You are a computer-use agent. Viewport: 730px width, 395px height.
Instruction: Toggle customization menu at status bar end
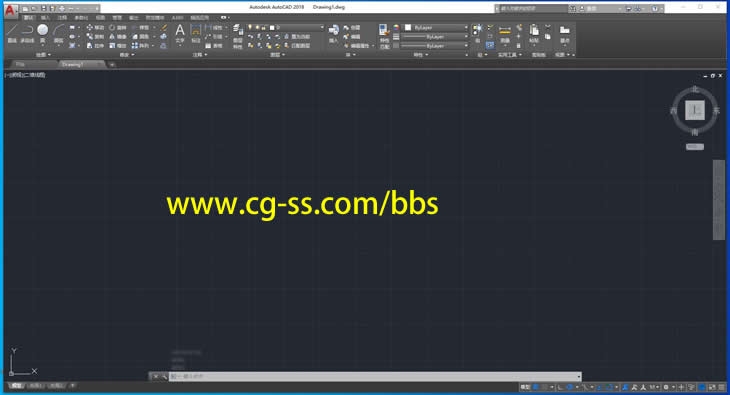click(721, 387)
